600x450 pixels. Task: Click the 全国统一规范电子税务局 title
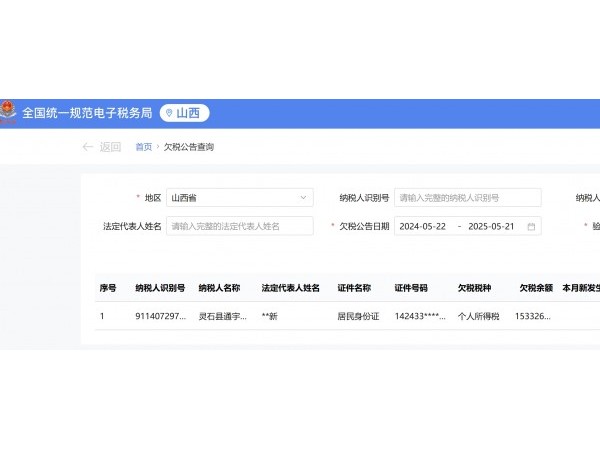pyautogui.click(x=86, y=113)
